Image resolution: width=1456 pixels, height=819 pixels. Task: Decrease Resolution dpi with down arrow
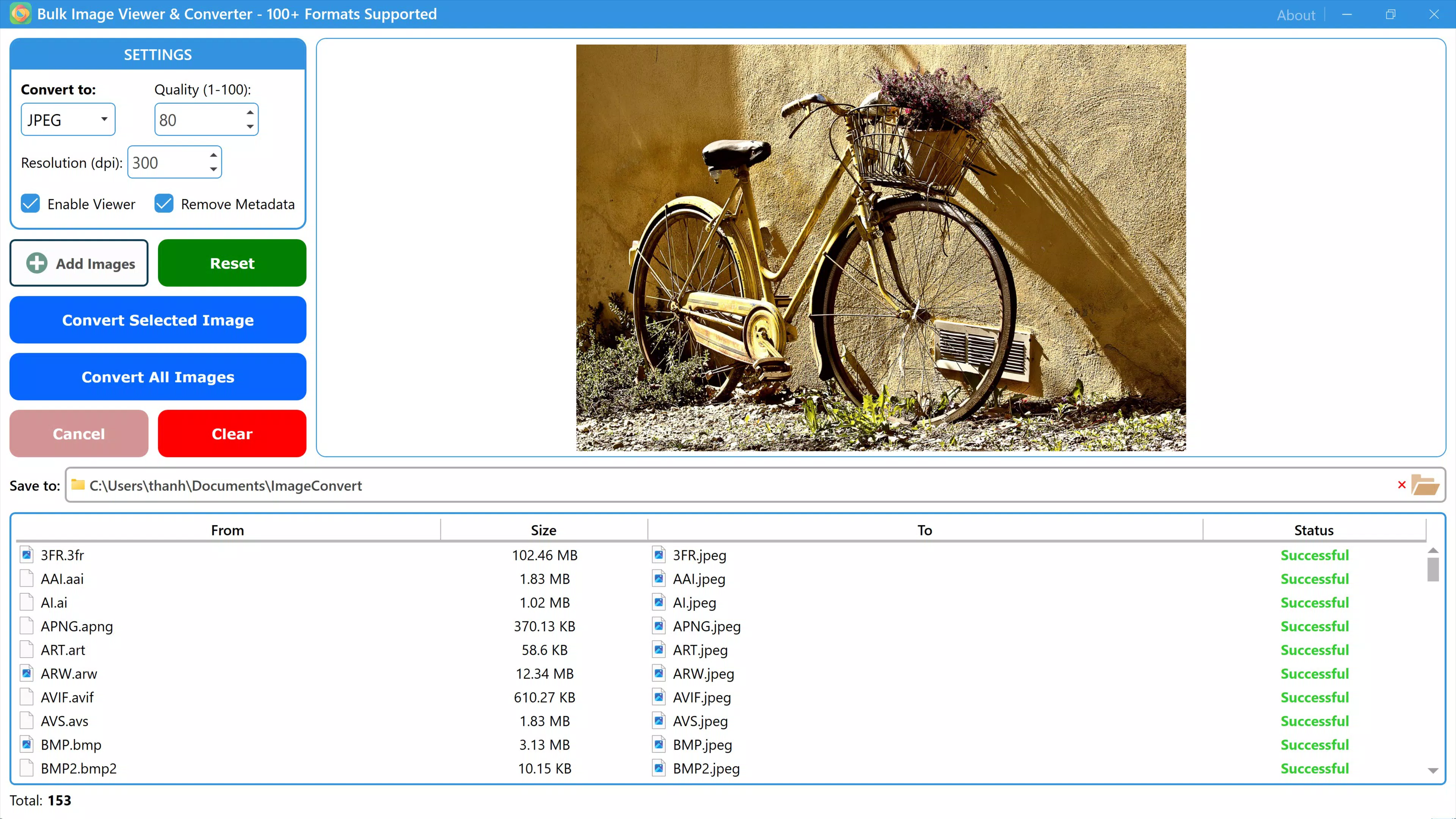[213, 169]
